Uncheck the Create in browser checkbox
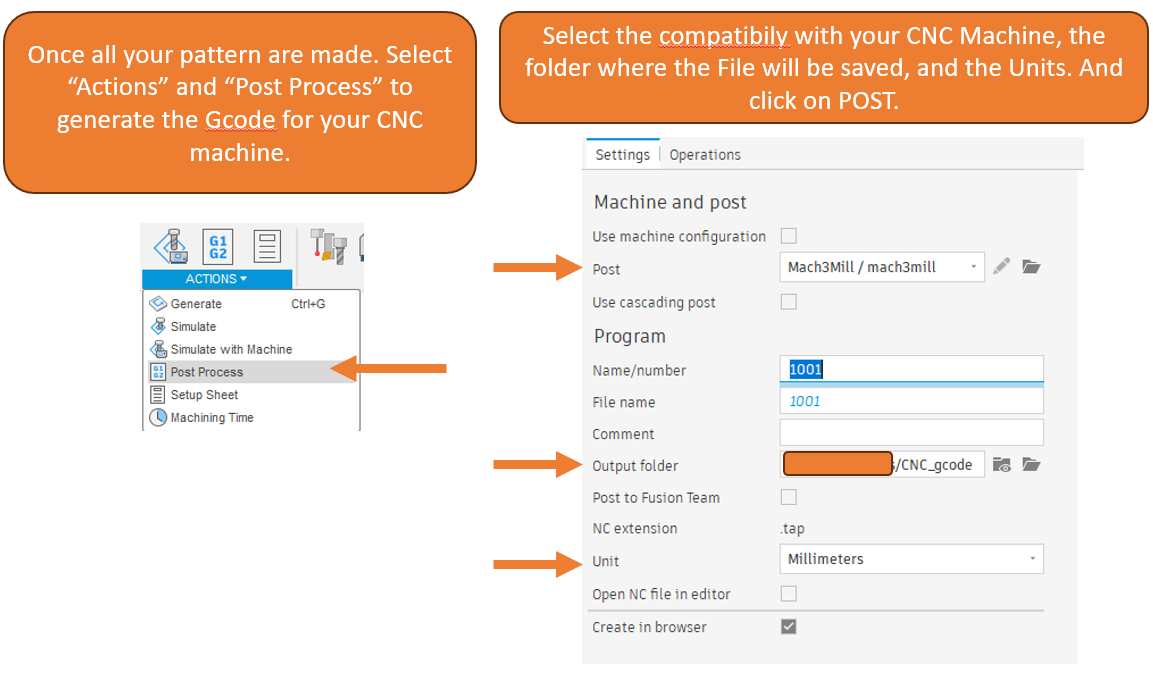The image size is (1153, 679). [x=789, y=627]
